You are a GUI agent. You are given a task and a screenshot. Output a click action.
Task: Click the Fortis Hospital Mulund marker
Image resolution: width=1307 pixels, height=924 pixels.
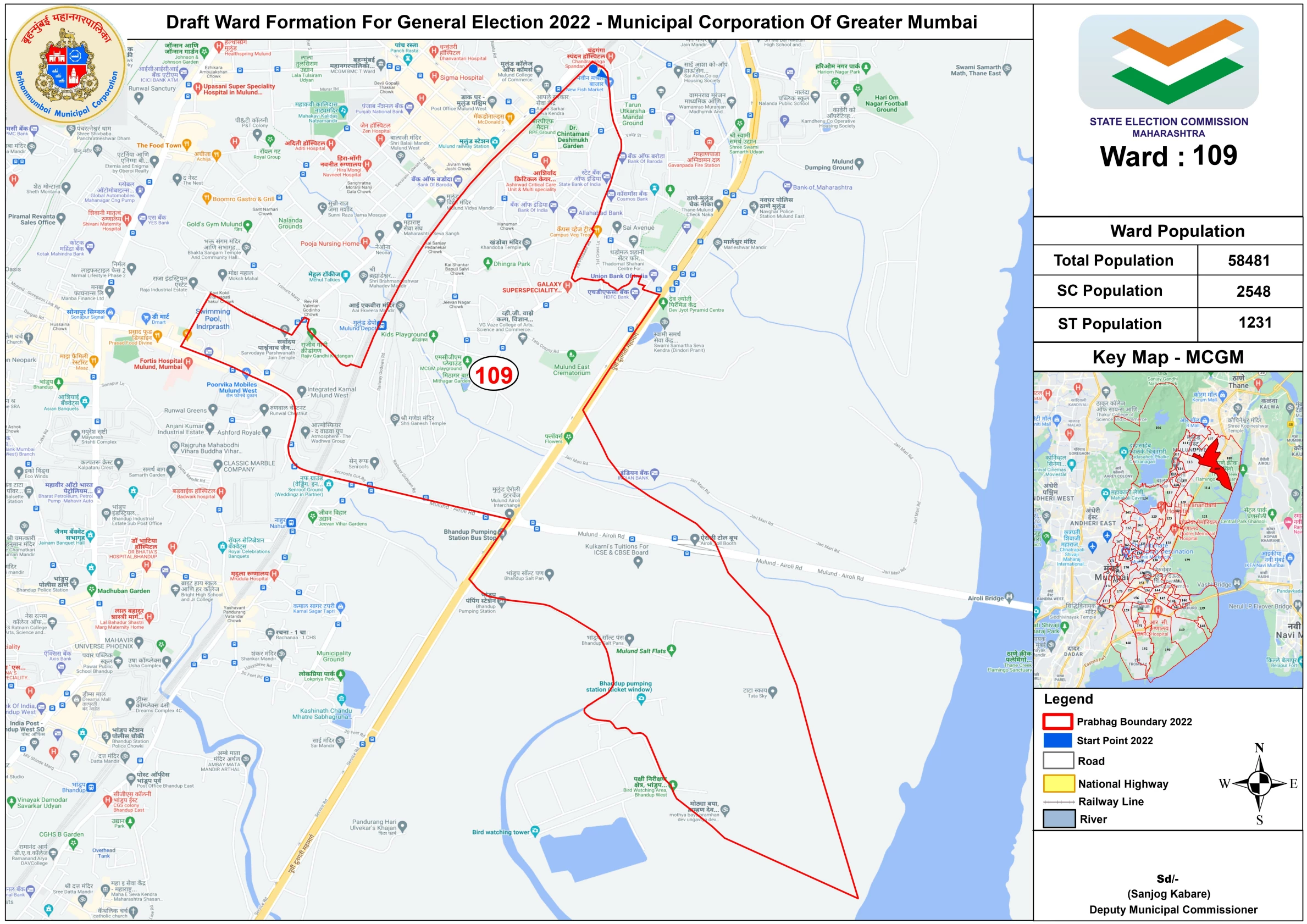click(189, 362)
